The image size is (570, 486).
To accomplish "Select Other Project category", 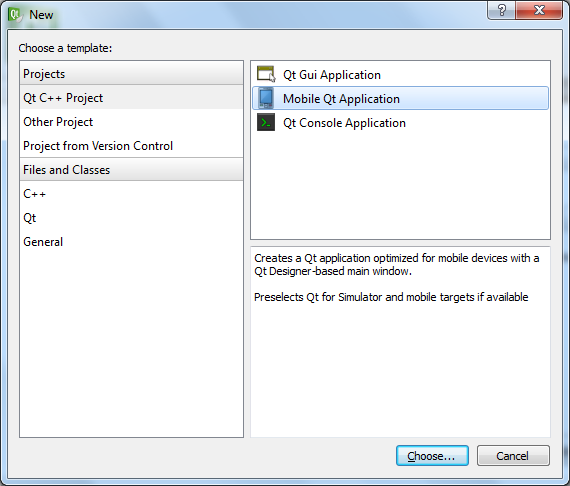I will (131, 122).
